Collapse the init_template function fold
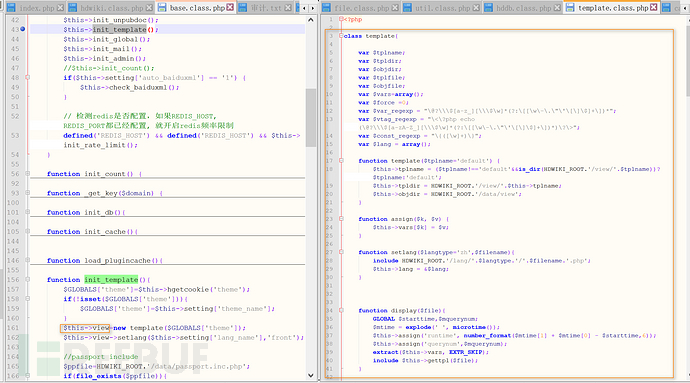 point(27,280)
